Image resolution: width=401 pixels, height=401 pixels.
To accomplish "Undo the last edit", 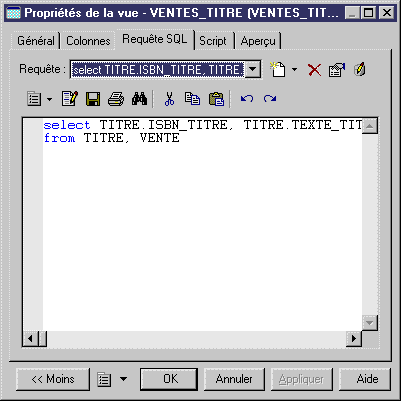I will pos(247,99).
